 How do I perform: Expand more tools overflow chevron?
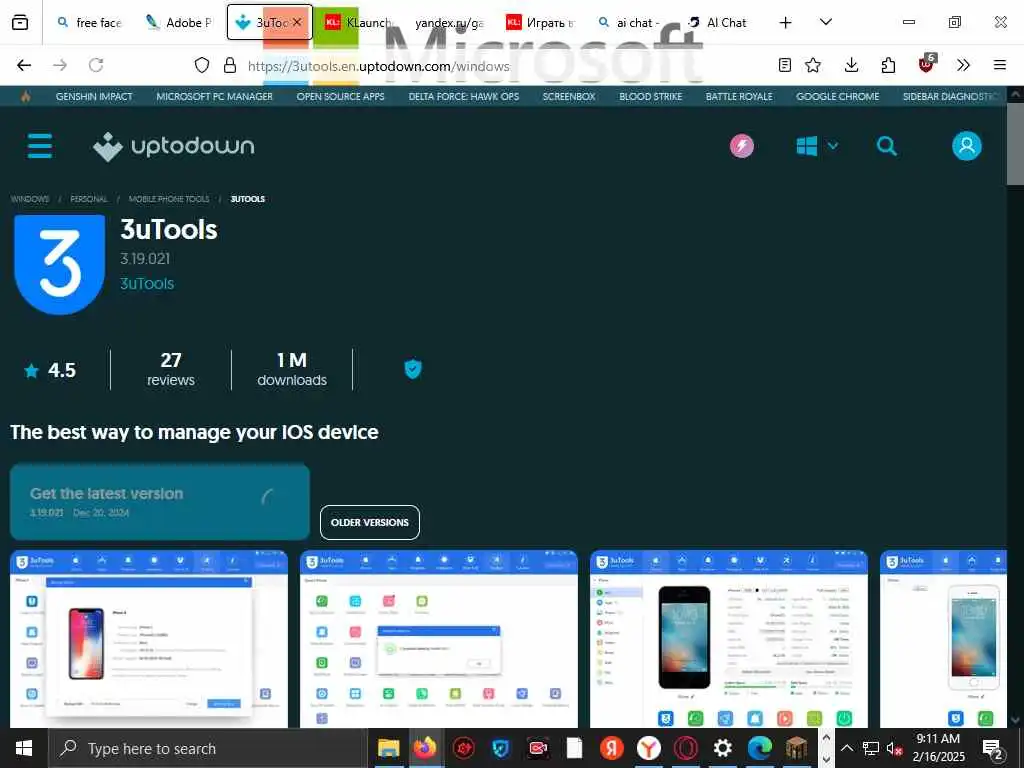coord(963,65)
